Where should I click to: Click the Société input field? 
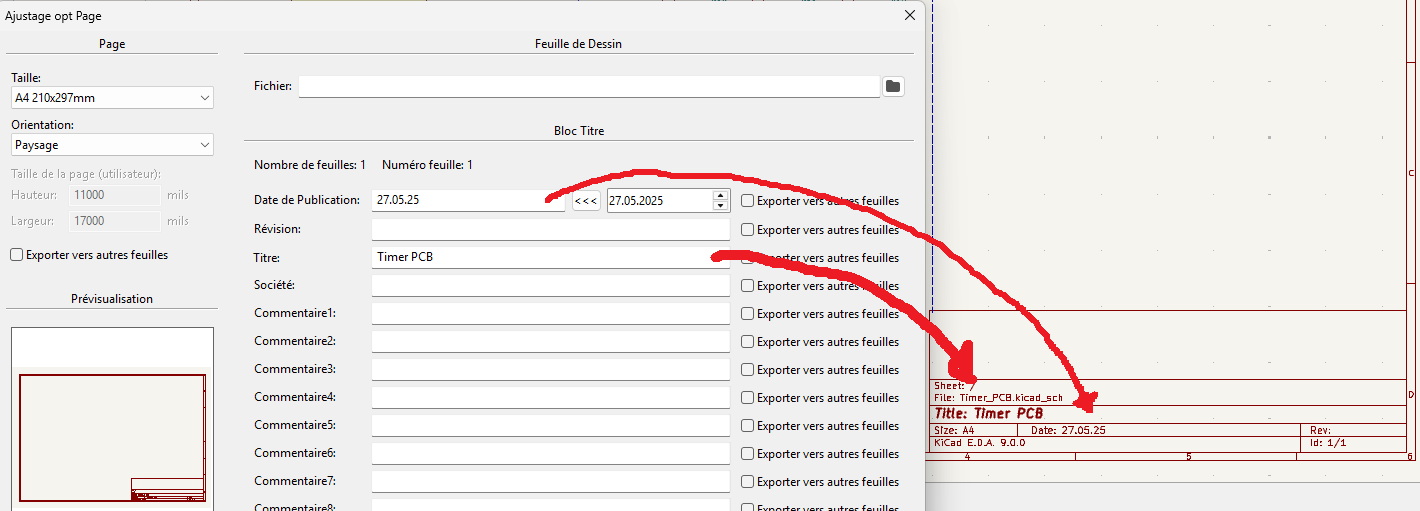[551, 285]
